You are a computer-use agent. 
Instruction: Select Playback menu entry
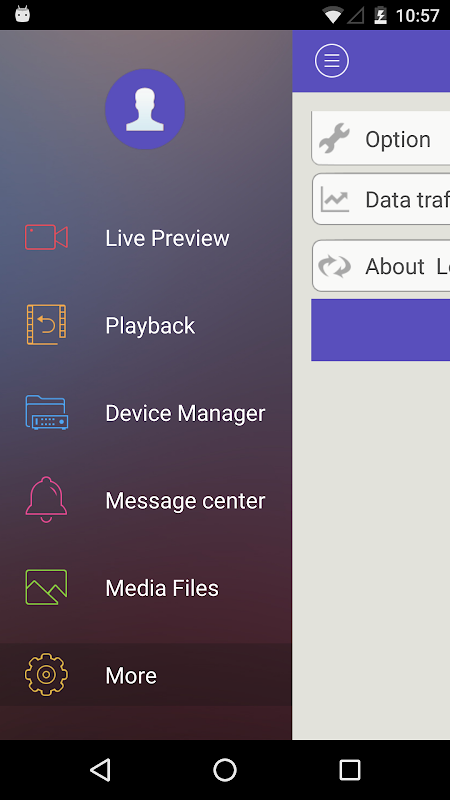pyautogui.click(x=146, y=325)
